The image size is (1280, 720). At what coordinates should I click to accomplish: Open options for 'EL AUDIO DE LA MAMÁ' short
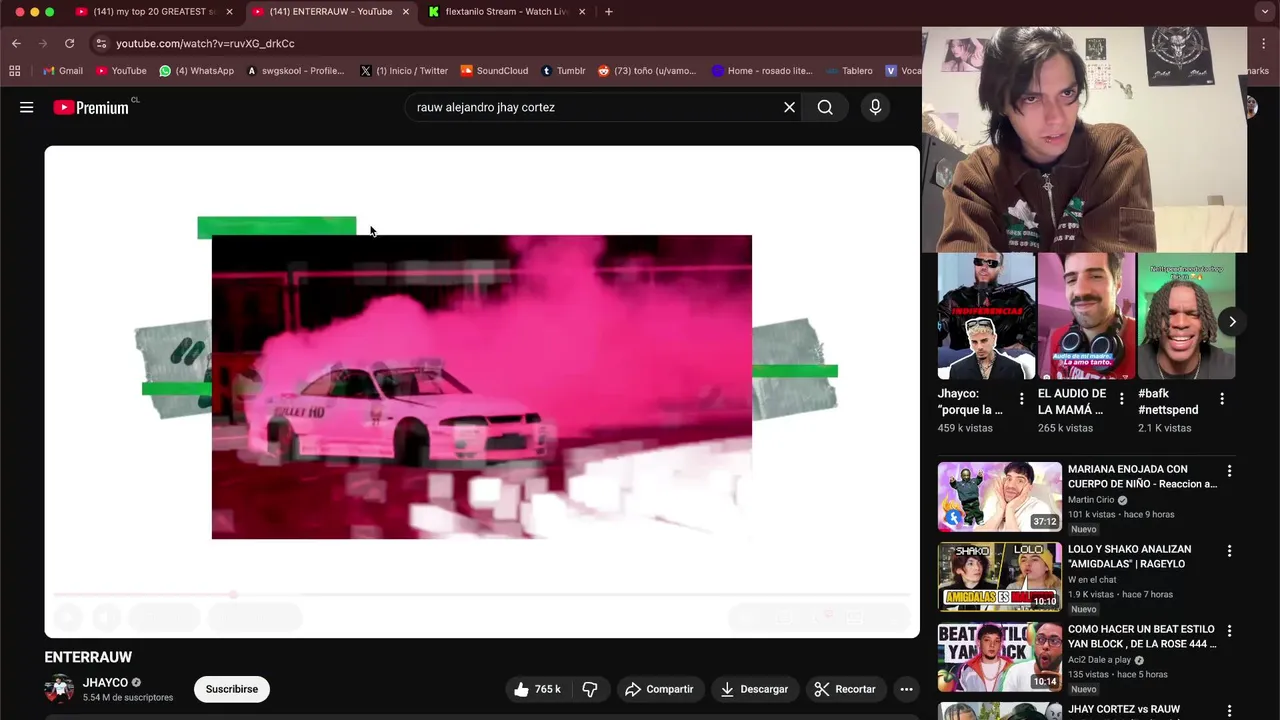point(1121,399)
